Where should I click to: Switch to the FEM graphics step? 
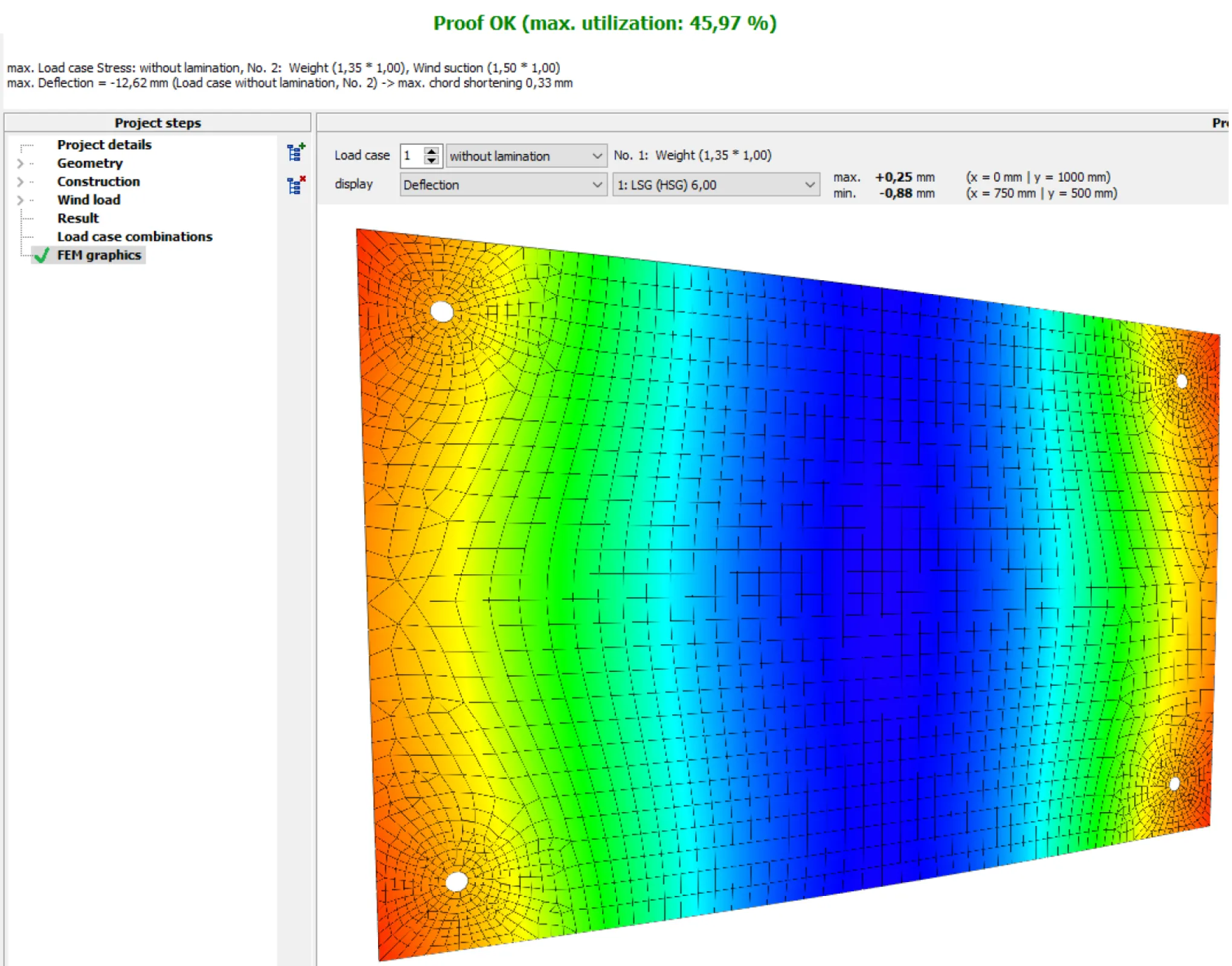tap(100, 255)
